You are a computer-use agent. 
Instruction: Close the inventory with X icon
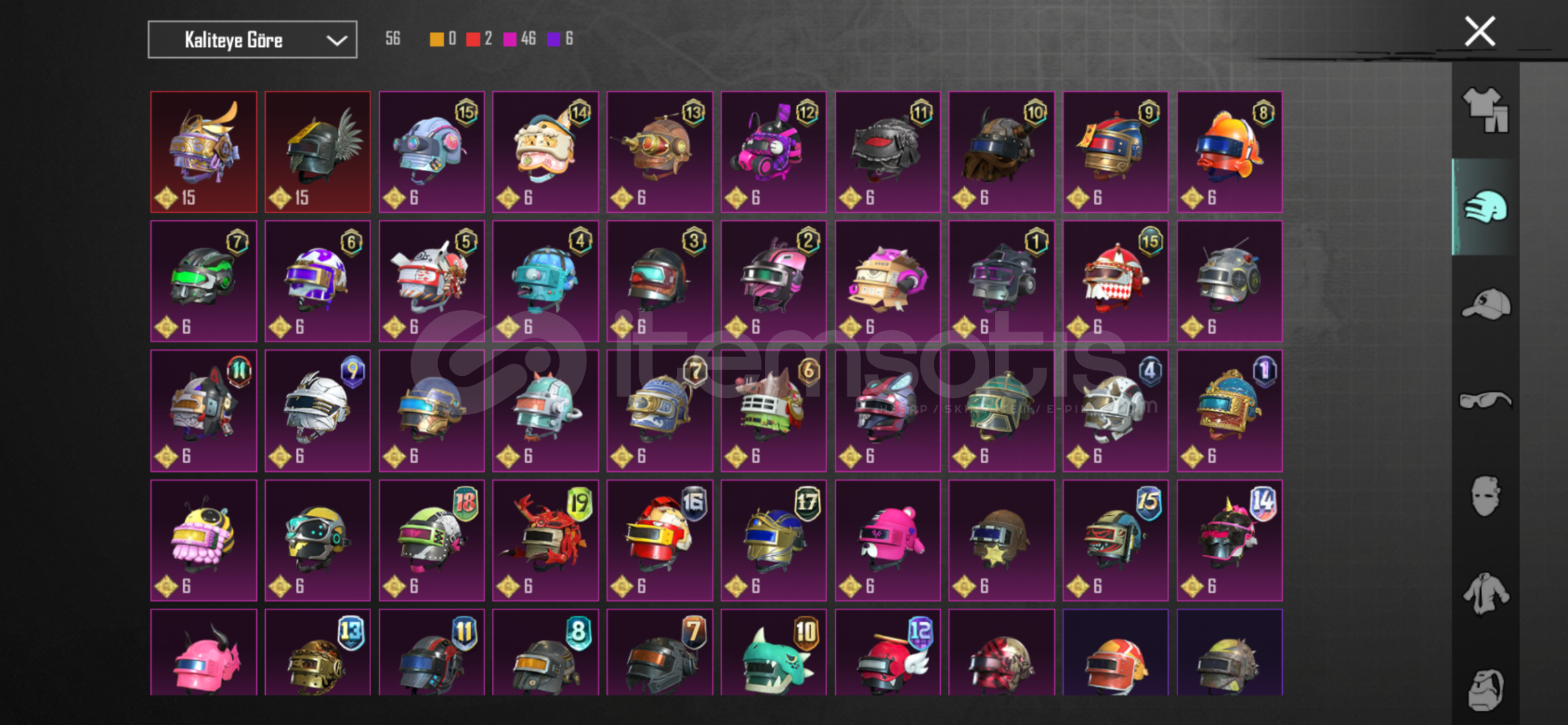1479,32
